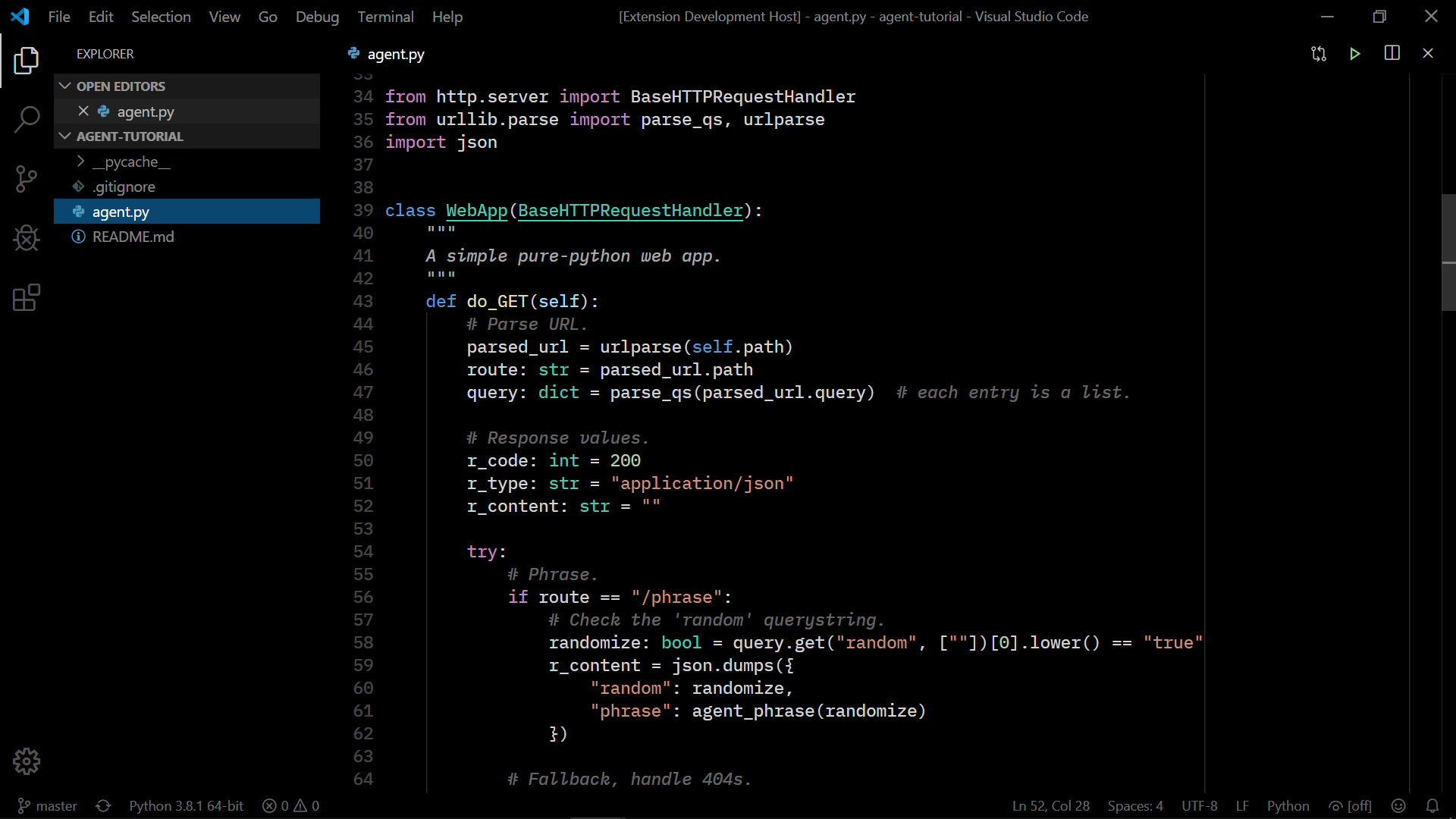This screenshot has width=1456, height=819.
Task: Change line ending by clicking LF
Action: coord(1242,806)
